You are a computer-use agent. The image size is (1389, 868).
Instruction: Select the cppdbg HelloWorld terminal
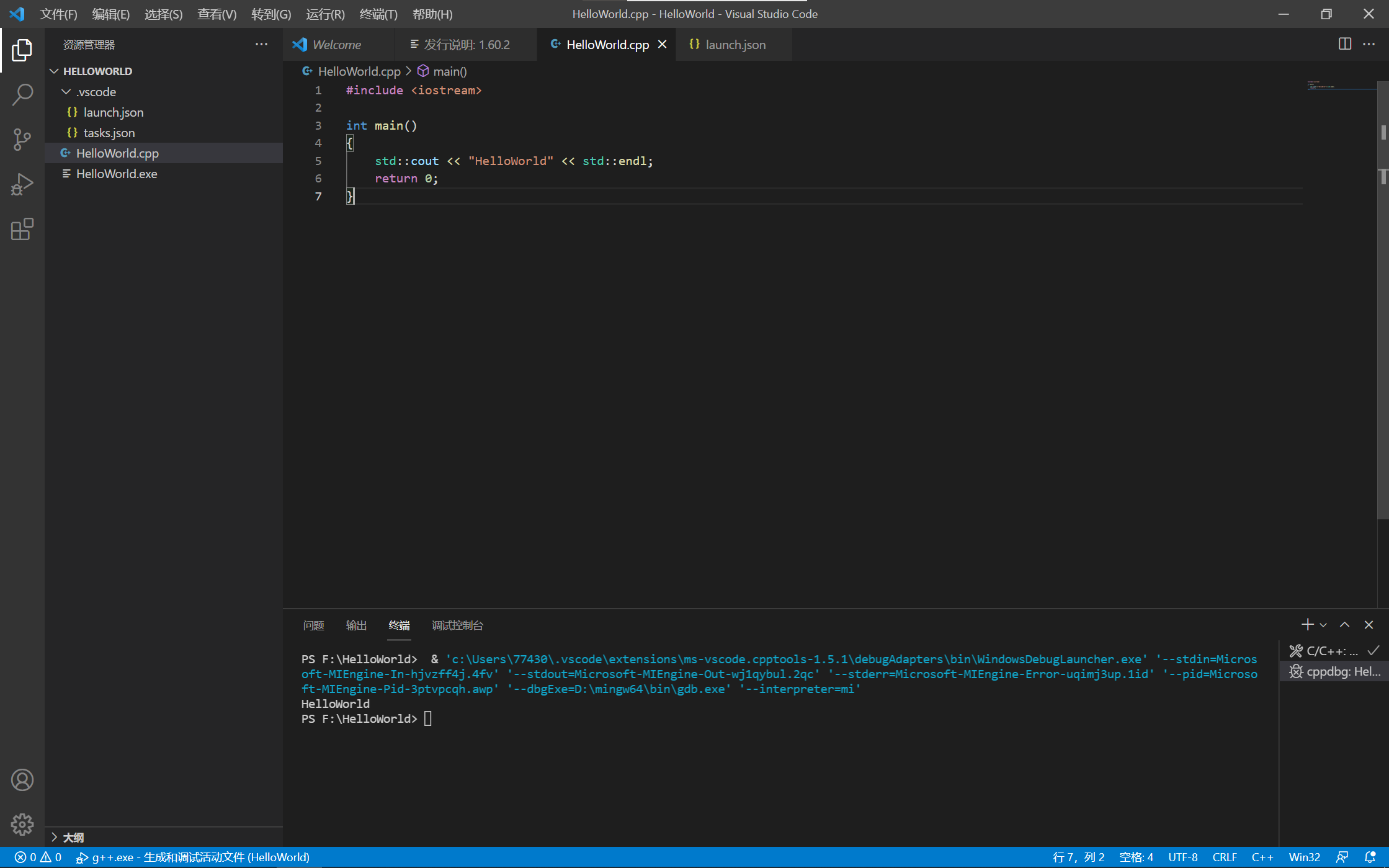pyautogui.click(x=1334, y=671)
